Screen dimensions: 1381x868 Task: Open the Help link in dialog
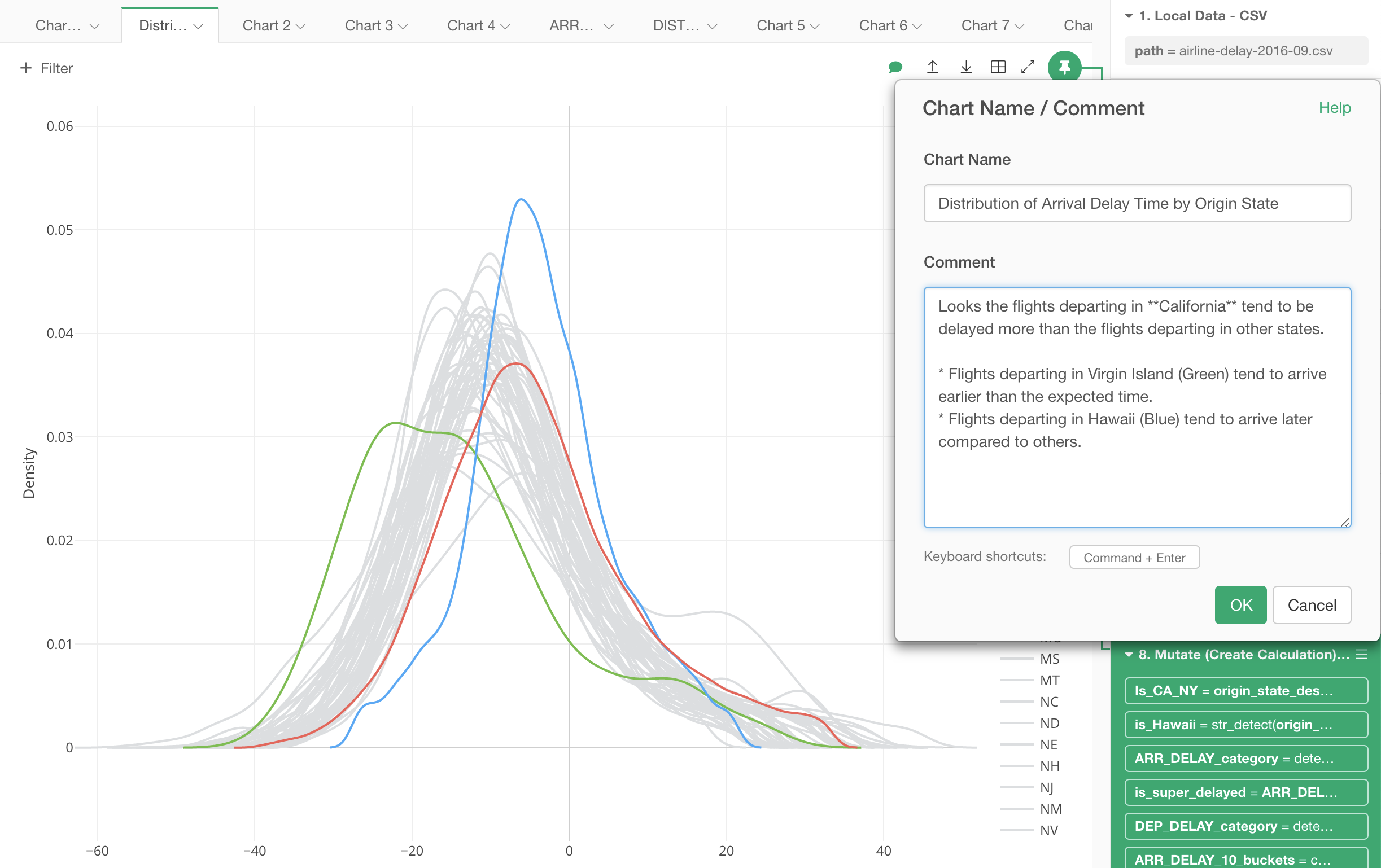[1334, 108]
